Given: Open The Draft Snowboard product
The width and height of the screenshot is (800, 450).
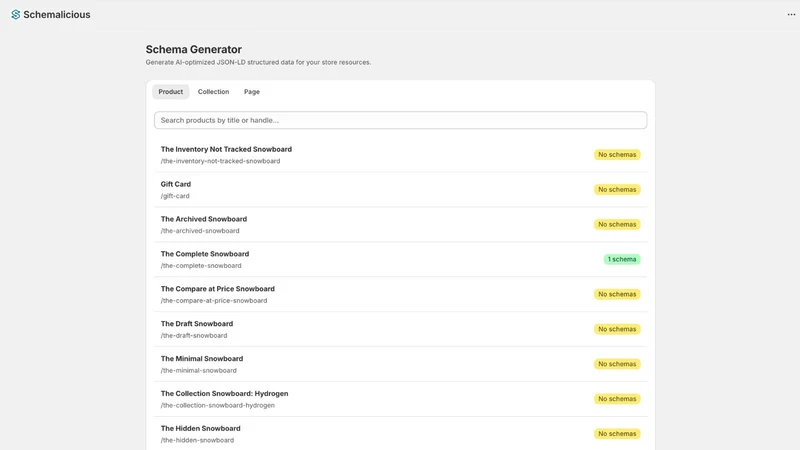Looking at the screenshot, I should coord(401,329).
